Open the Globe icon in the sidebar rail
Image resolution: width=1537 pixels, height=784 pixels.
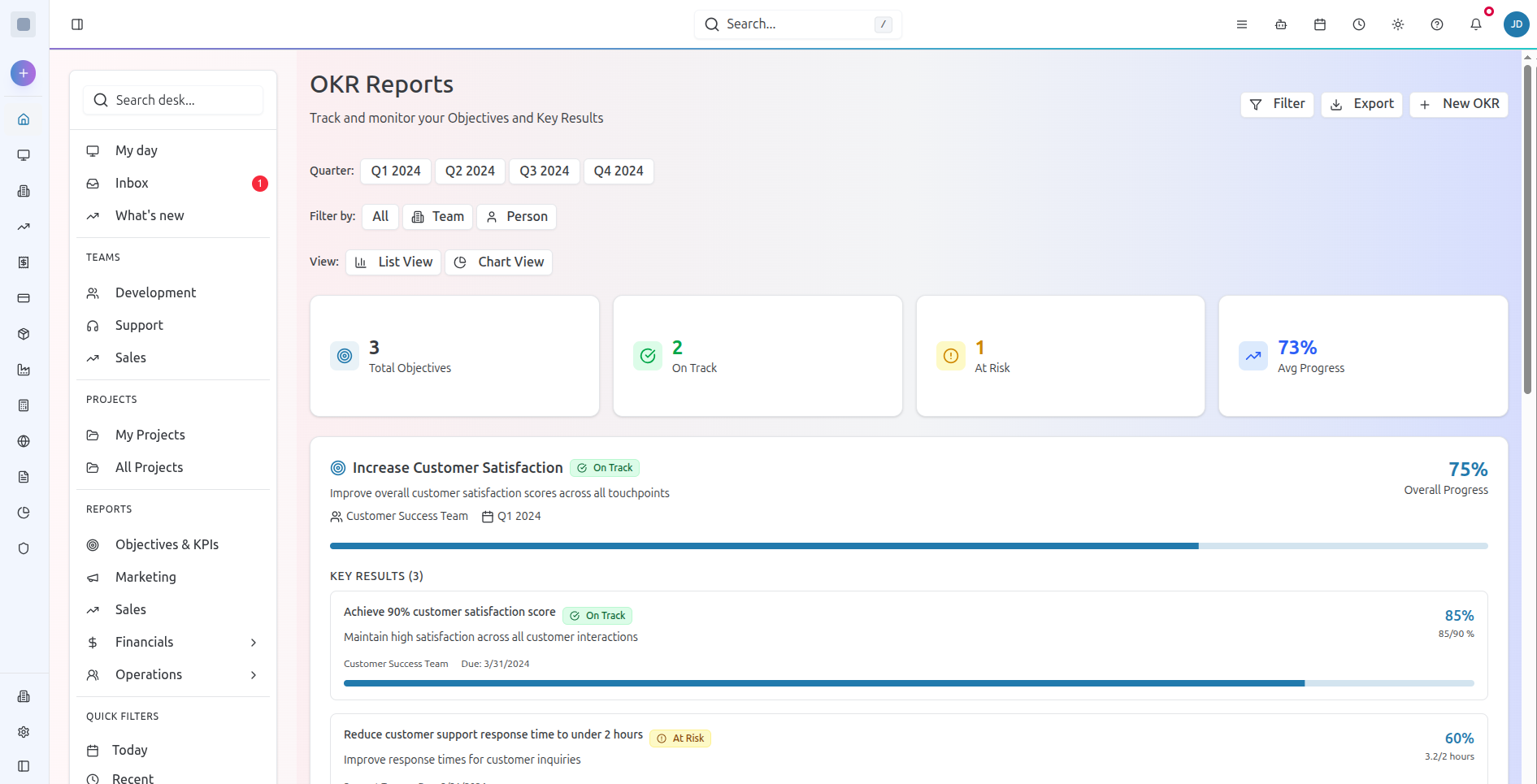click(x=24, y=441)
